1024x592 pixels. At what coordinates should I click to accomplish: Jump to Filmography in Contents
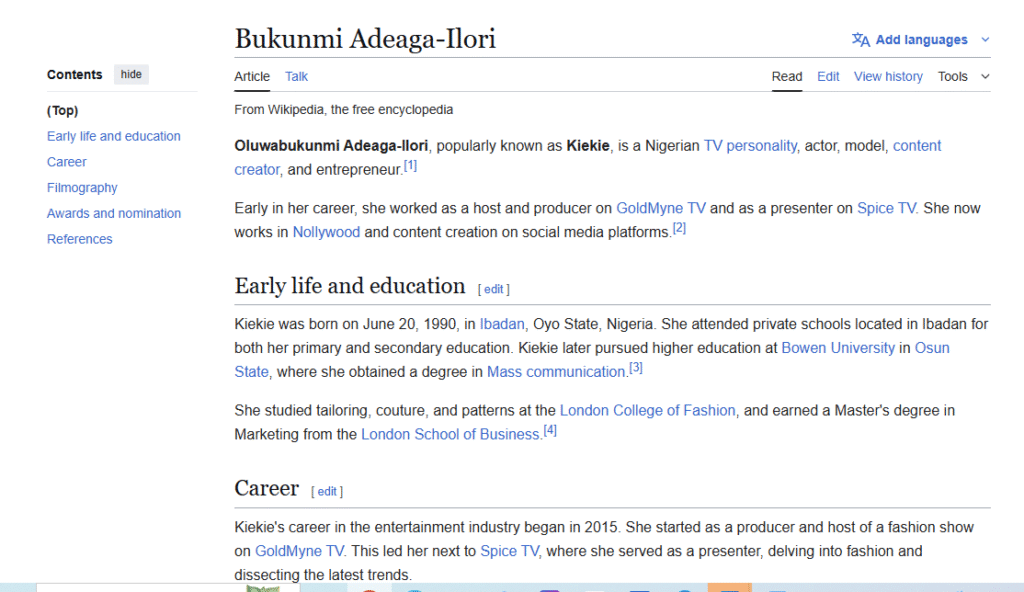point(82,188)
